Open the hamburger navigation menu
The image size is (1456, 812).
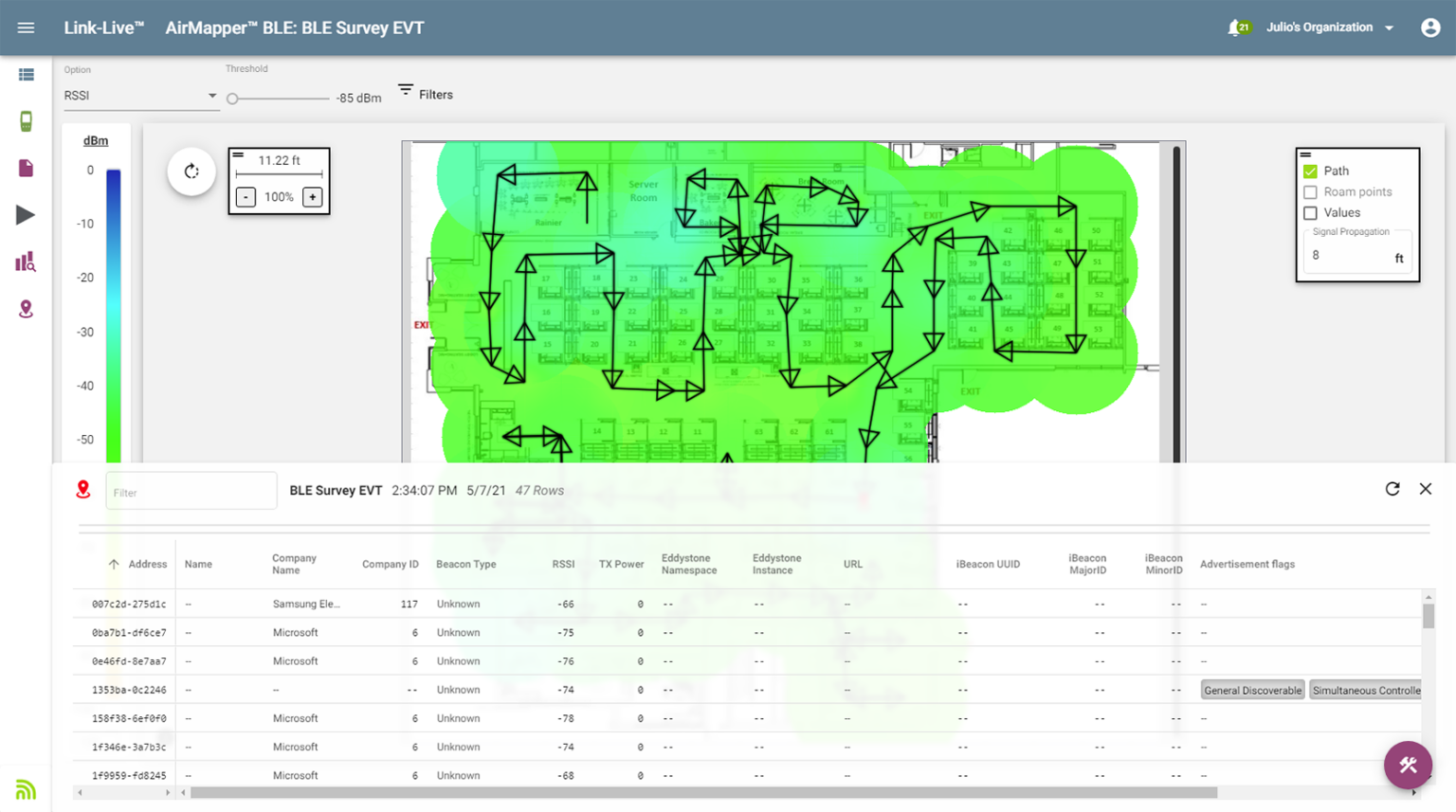[26, 27]
